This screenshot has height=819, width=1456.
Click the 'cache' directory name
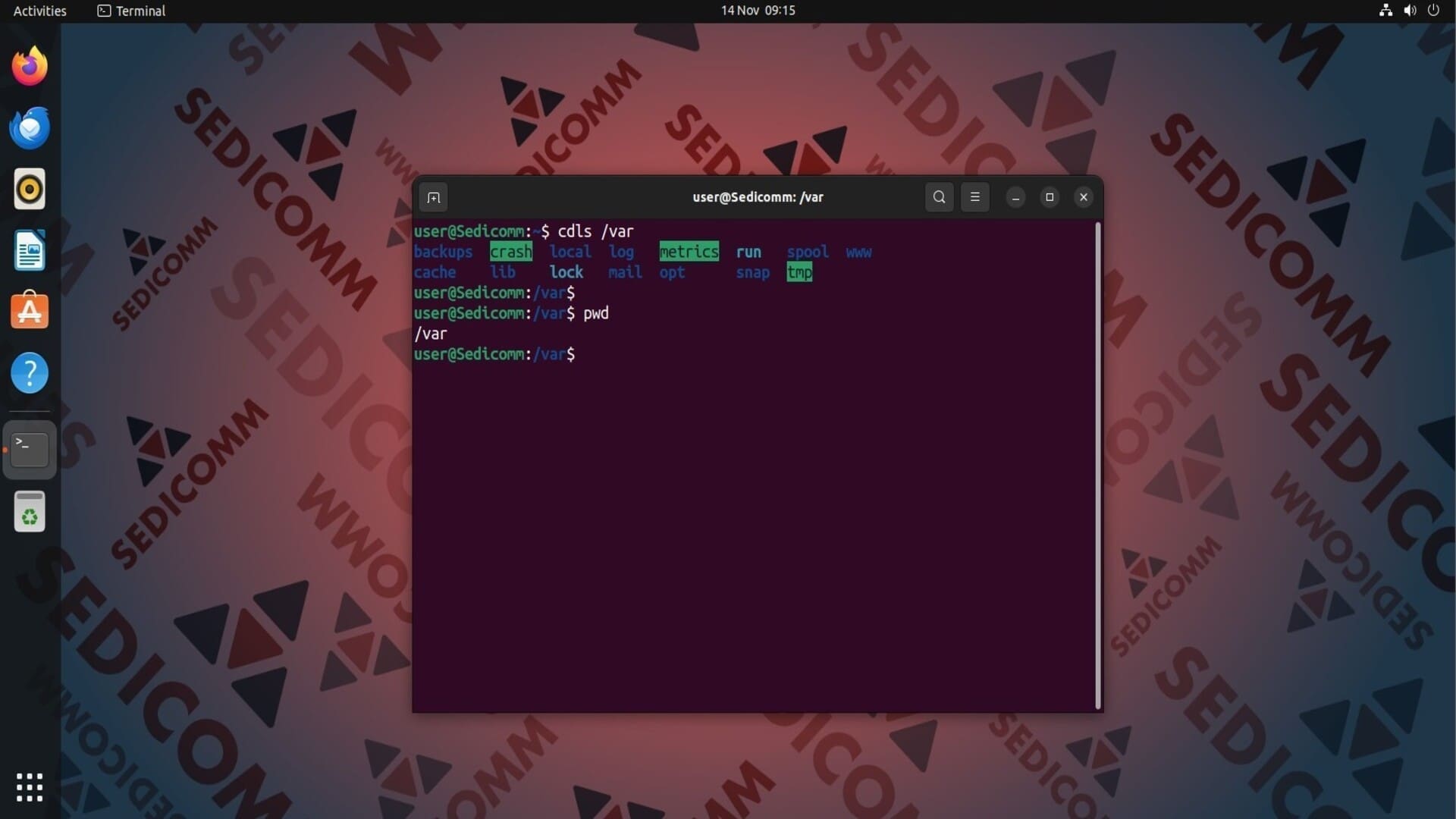point(435,272)
